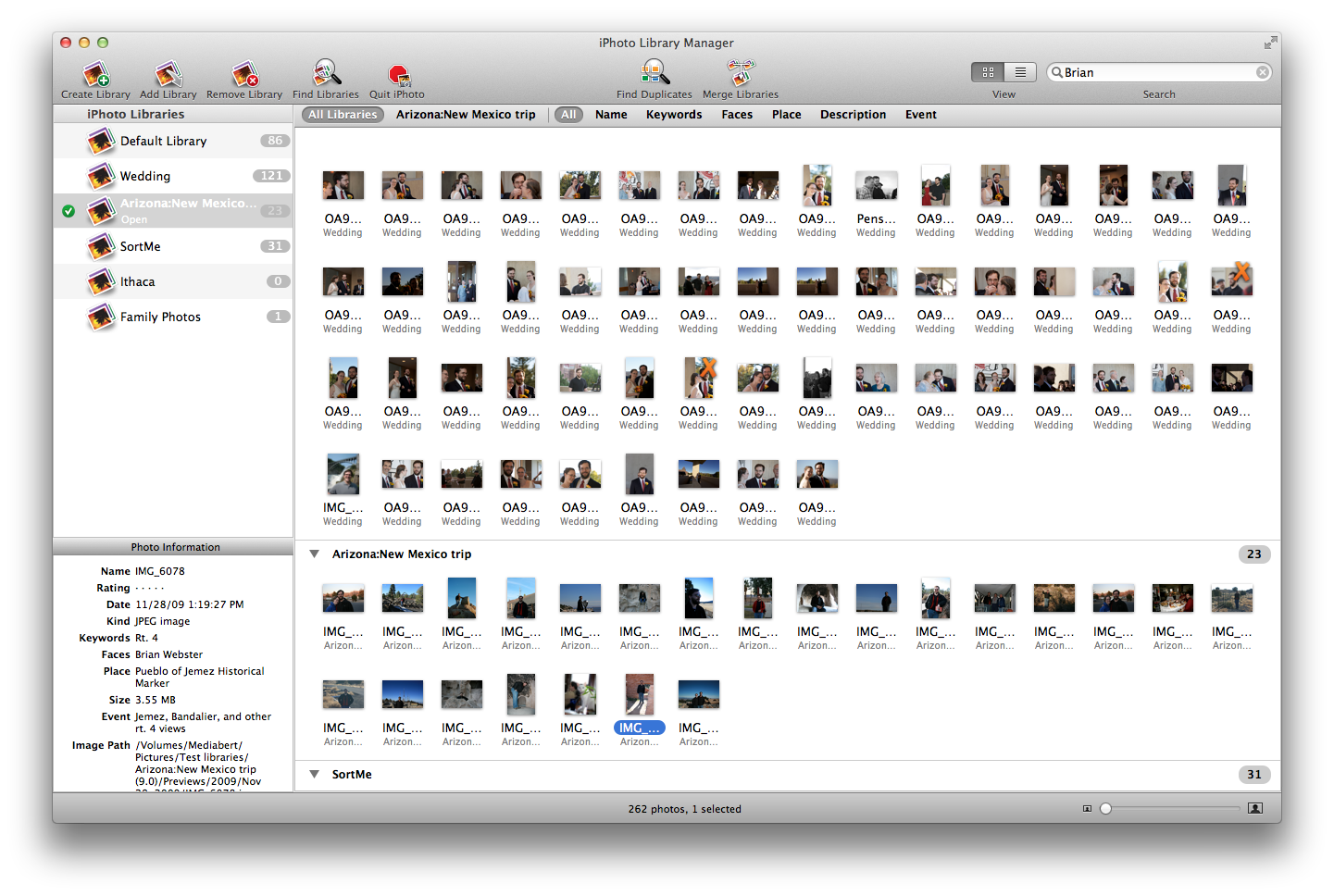Collapse the SortMe section triangle

click(315, 775)
